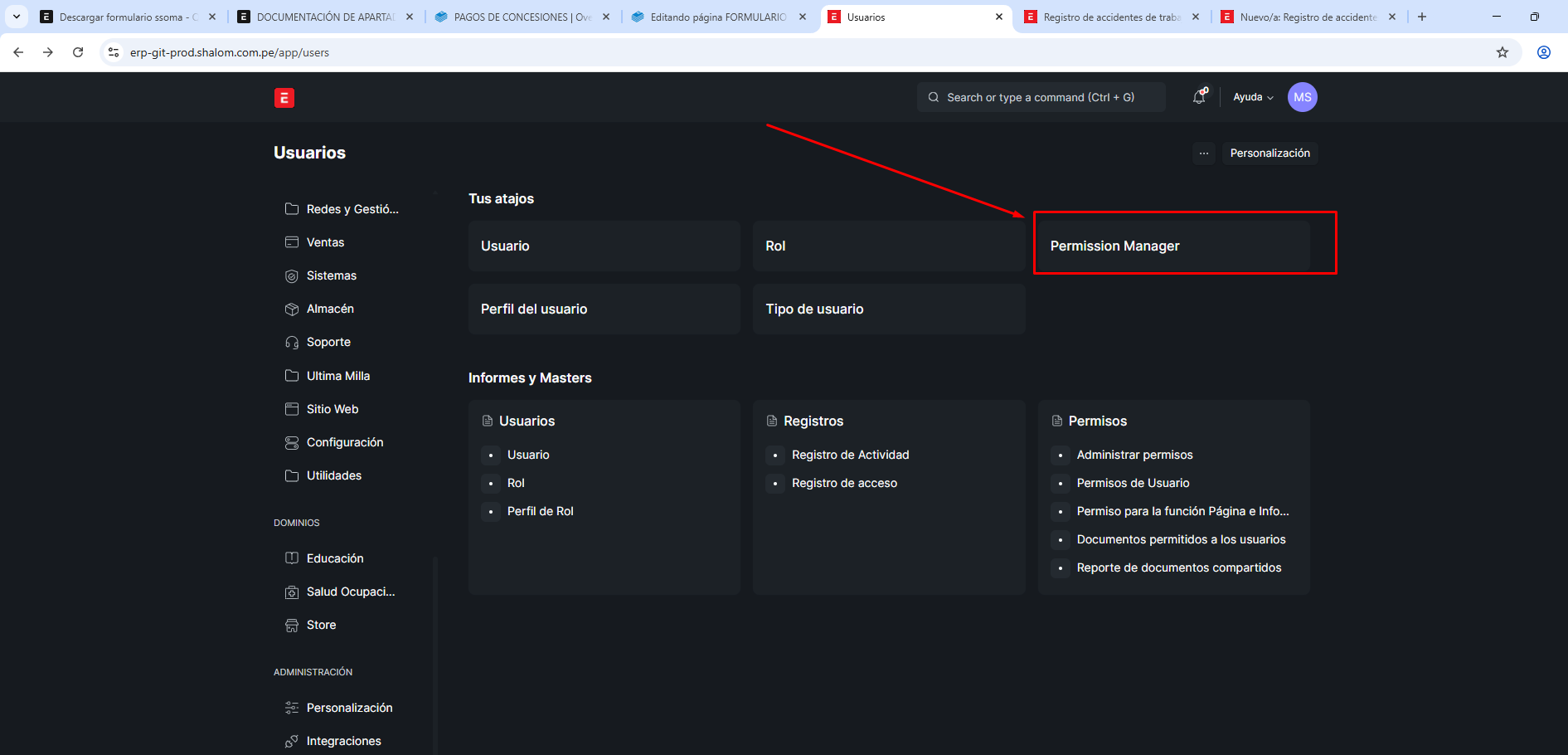The width and height of the screenshot is (1568, 755).
Task: Expand the Ayuda dropdown menu
Action: click(x=1252, y=97)
